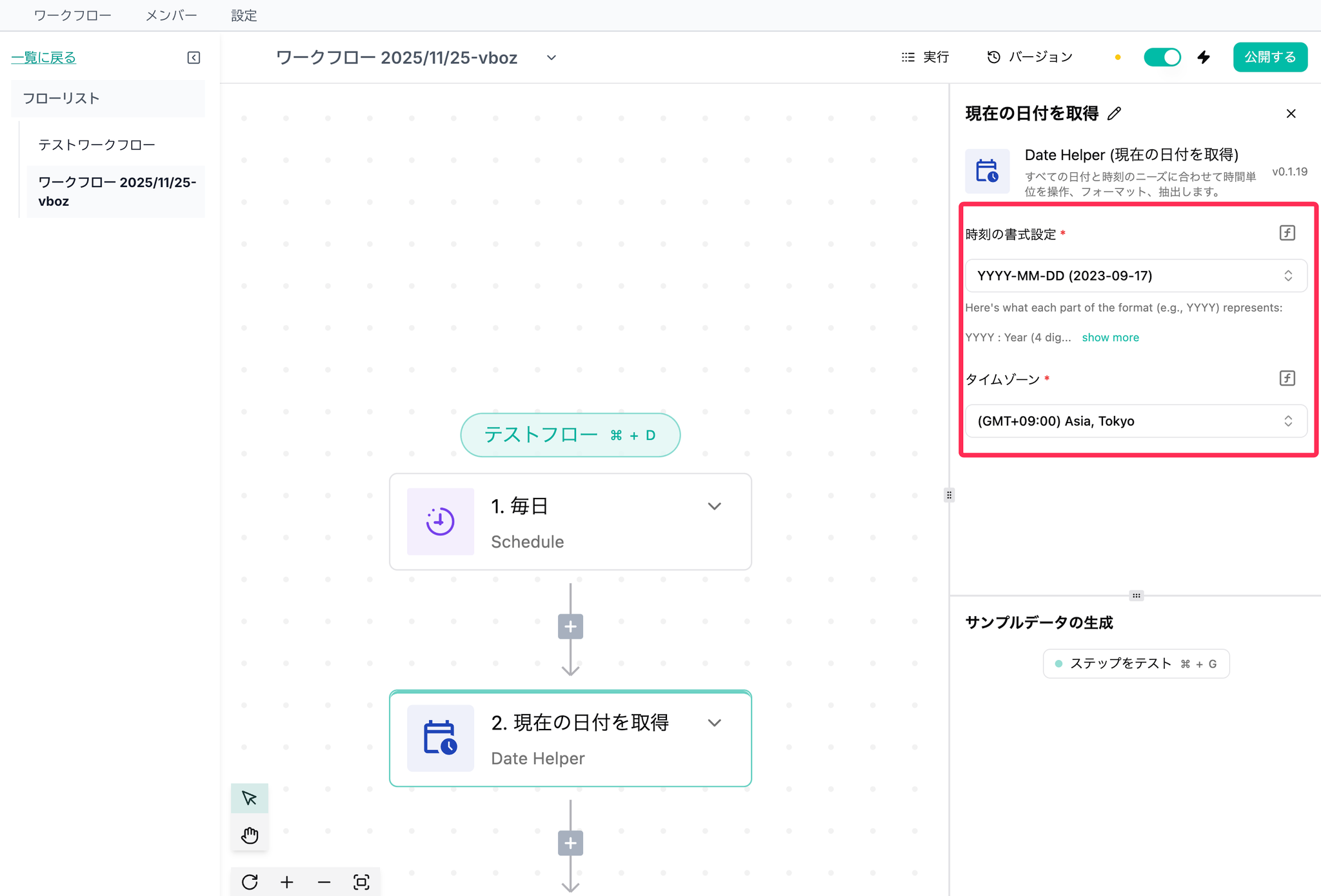The width and height of the screenshot is (1321, 896).
Task: Click pencil icon to rename step
Action: pyautogui.click(x=1114, y=114)
